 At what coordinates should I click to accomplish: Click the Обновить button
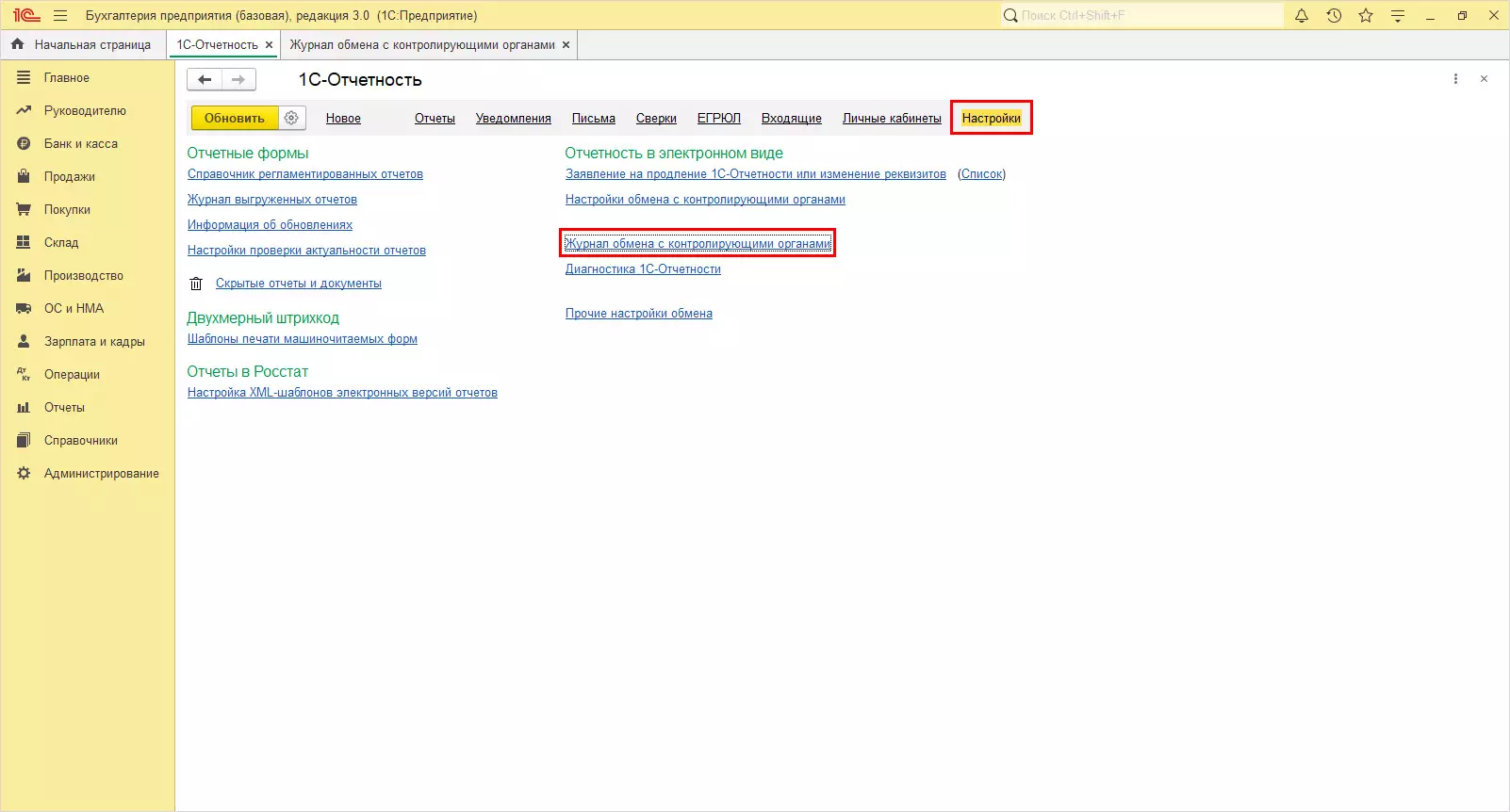click(x=235, y=118)
